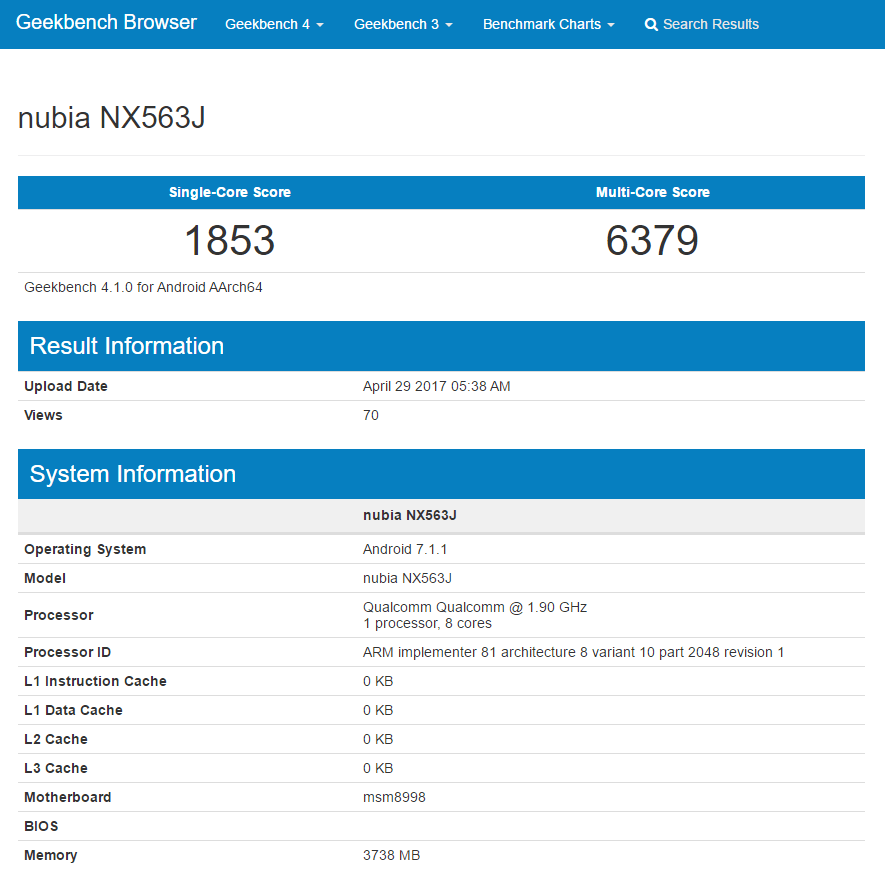
Task: Click the Views label
Action: 43,415
